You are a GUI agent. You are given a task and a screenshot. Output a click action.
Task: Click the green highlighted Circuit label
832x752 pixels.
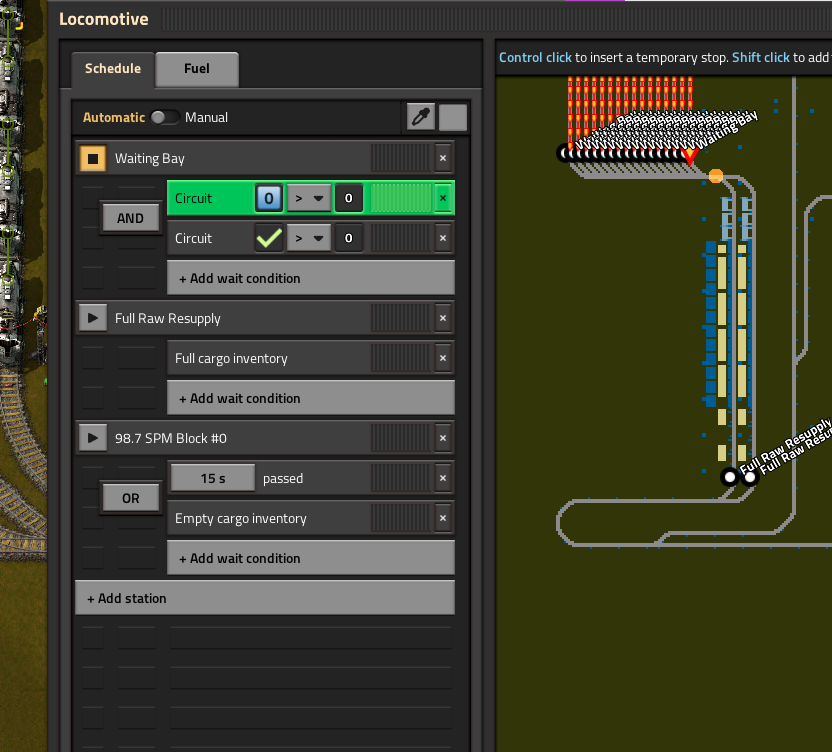[x=193, y=198]
